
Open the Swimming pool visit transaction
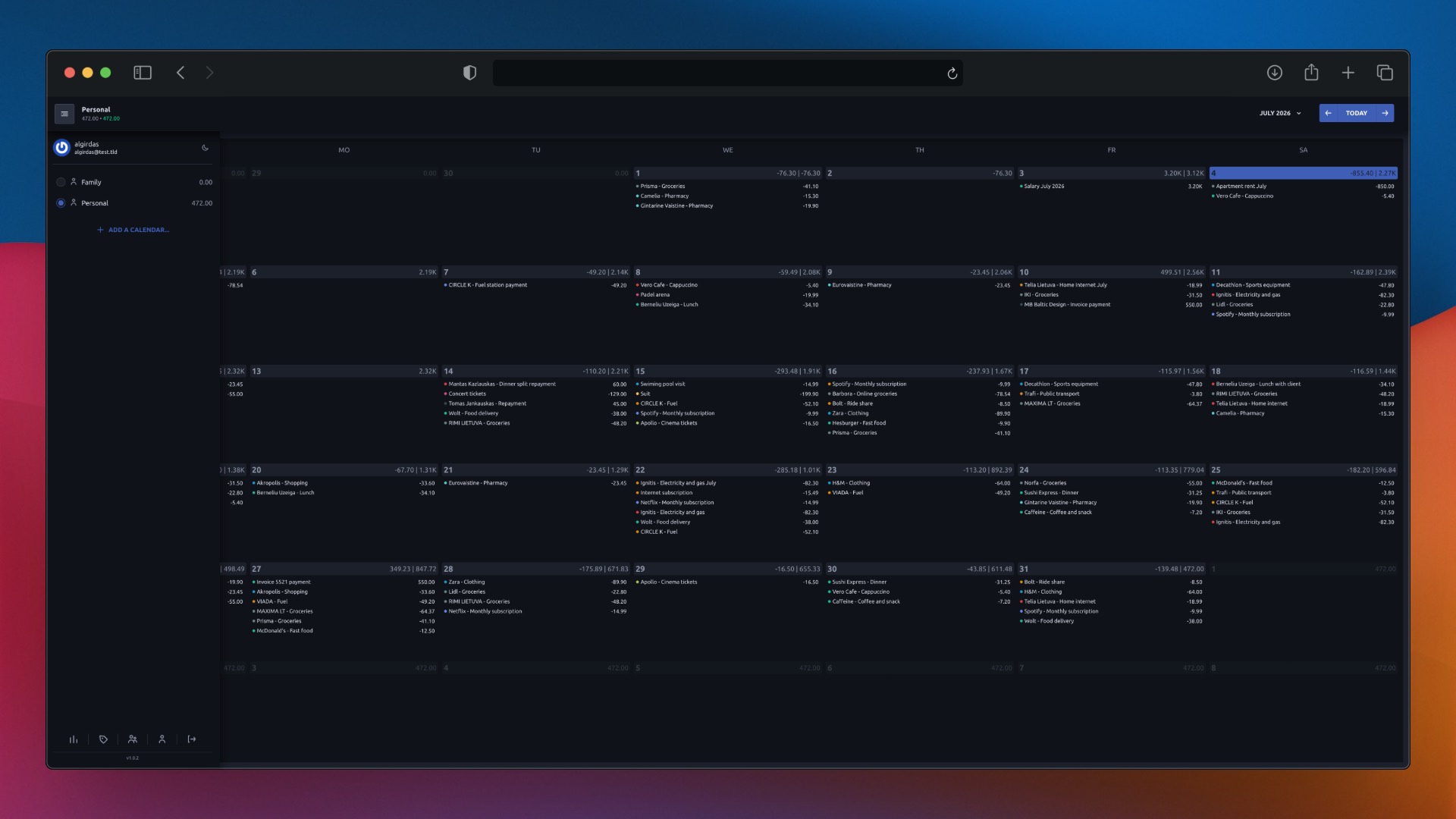click(727, 384)
